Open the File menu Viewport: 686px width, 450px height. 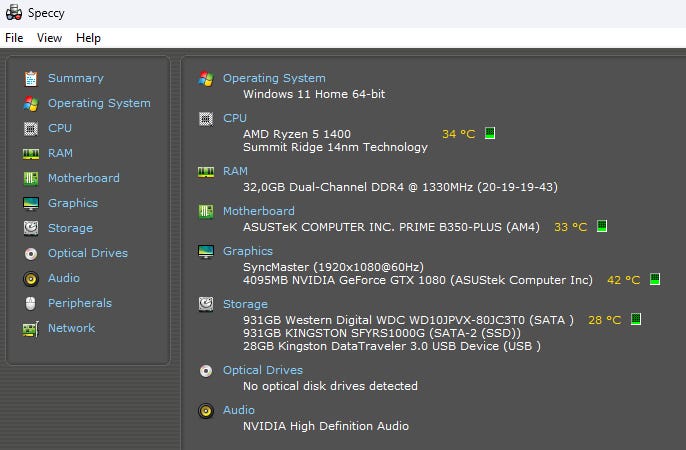[x=14, y=38]
